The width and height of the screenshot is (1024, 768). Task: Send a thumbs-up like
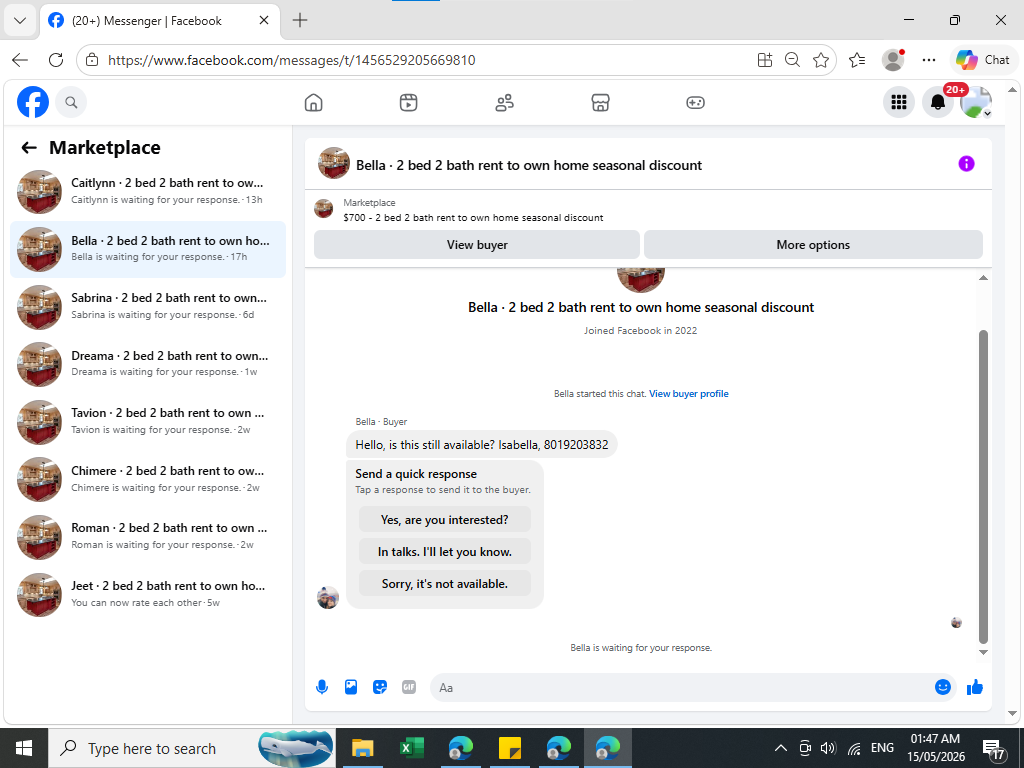pos(975,687)
